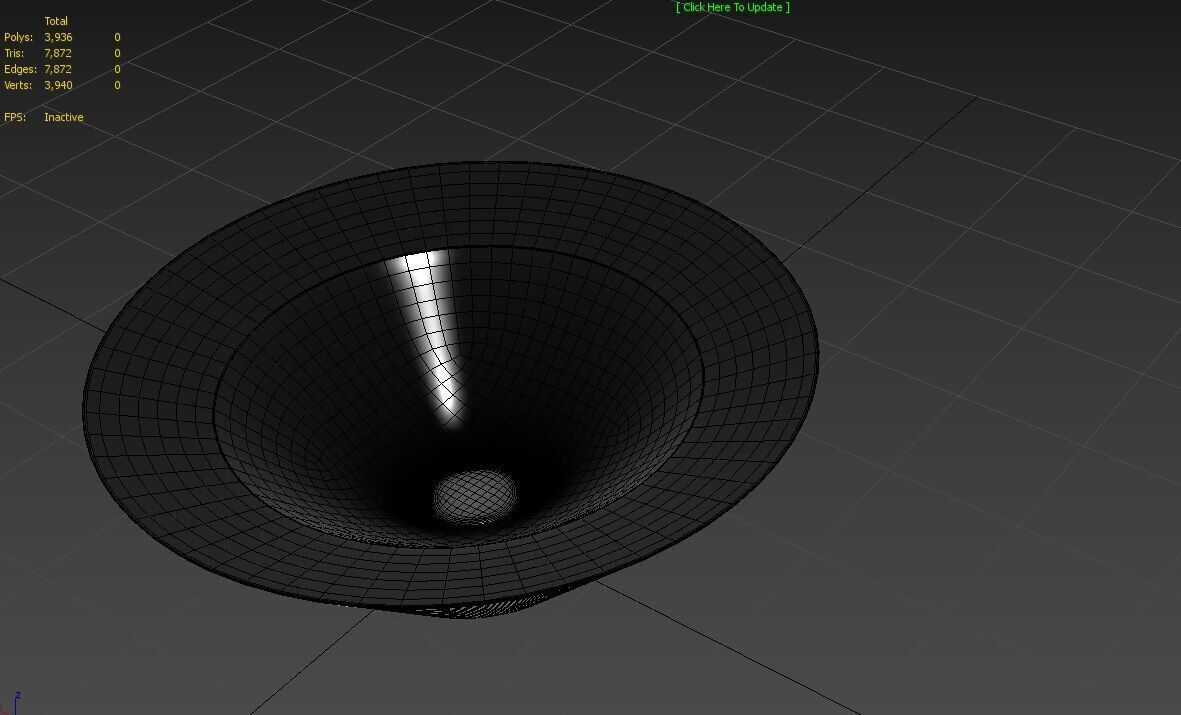
Task: Select the 'Verts:' label in viewport statistics
Action: point(18,85)
